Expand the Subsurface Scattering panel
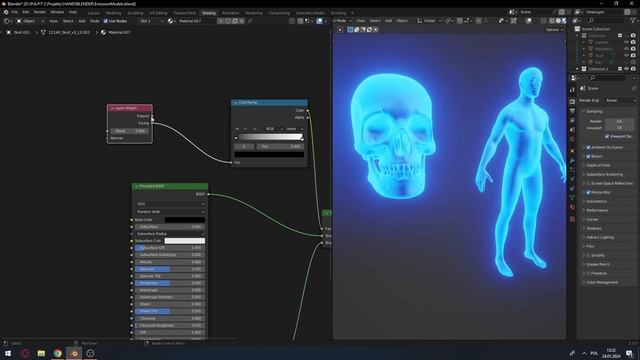Viewport: 640px width, 360px height. [608, 174]
